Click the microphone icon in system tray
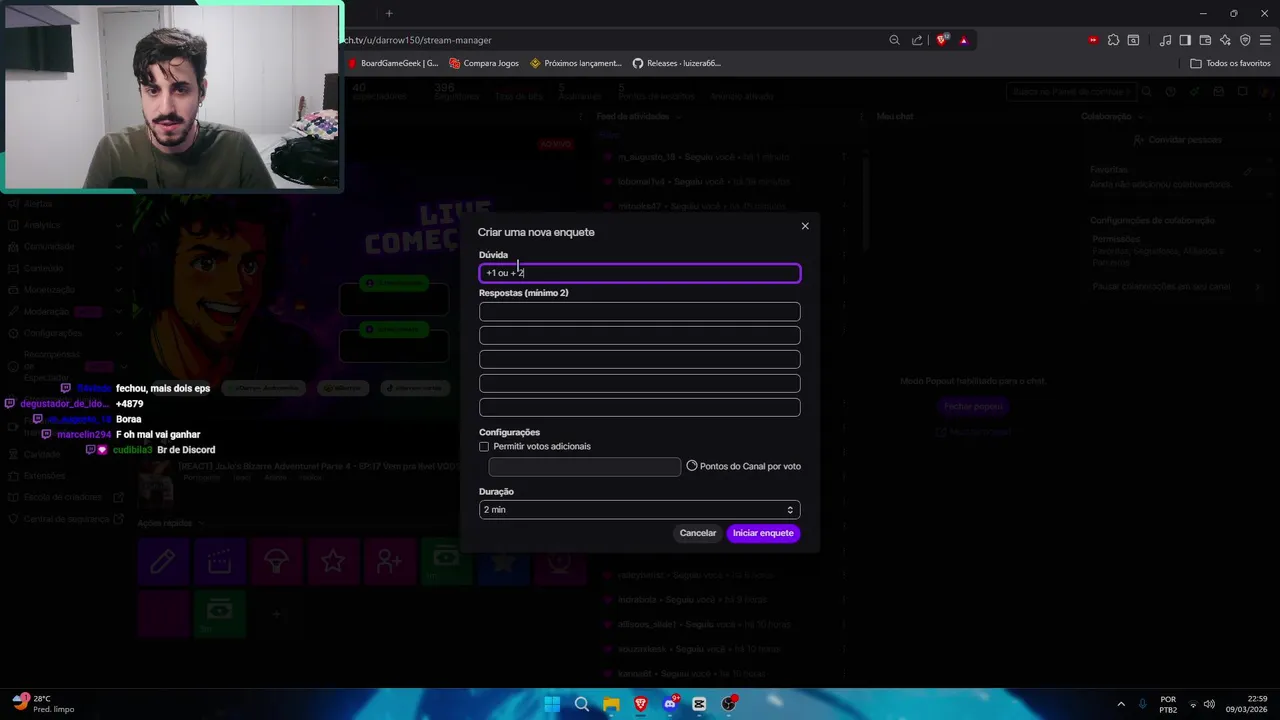The height and width of the screenshot is (720, 1280). tap(1142, 704)
